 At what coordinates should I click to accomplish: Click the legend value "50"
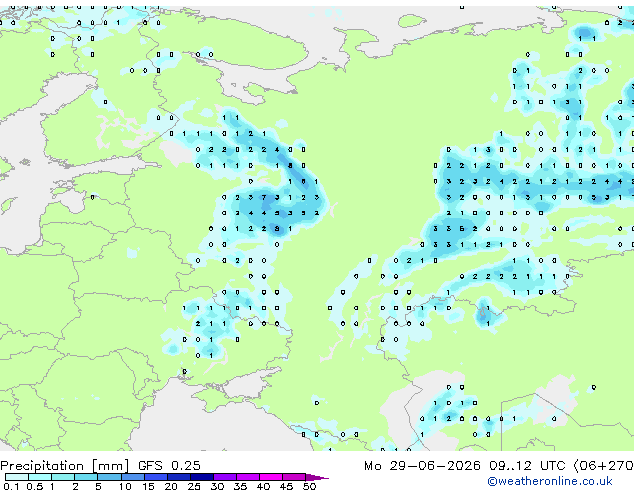pyautogui.click(x=309, y=486)
